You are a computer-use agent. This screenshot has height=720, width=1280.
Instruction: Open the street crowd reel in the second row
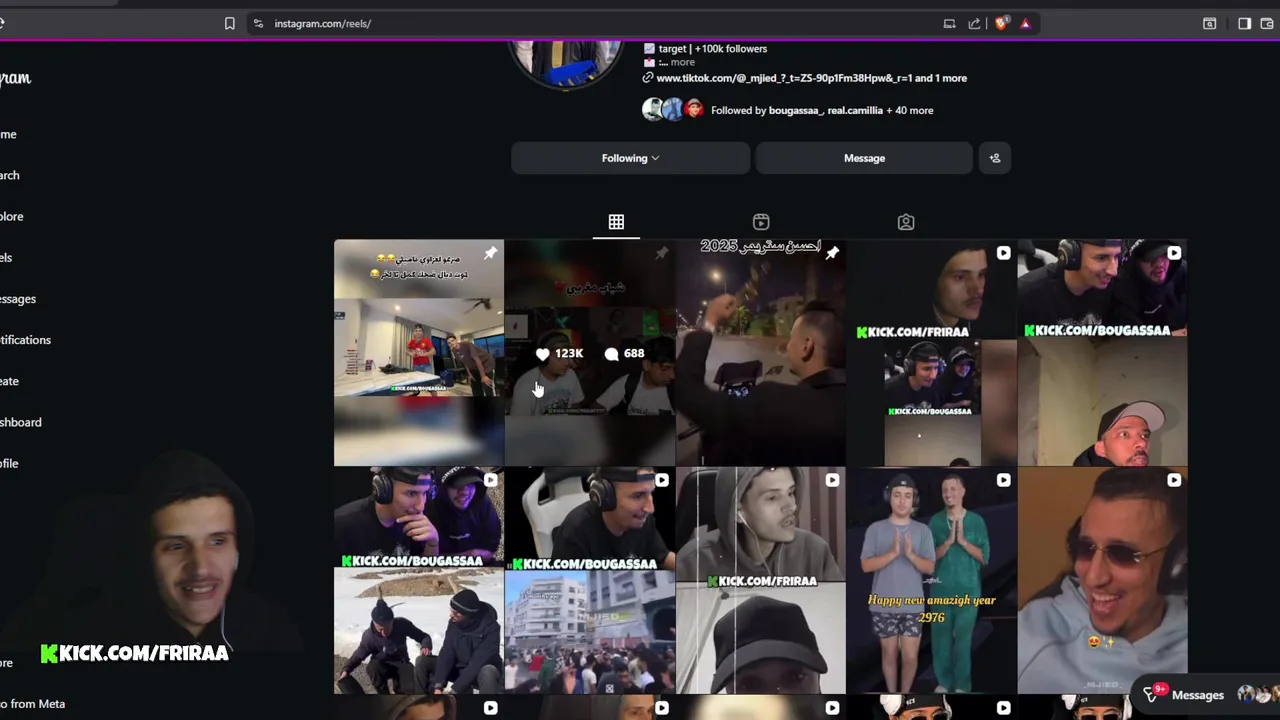click(x=590, y=581)
